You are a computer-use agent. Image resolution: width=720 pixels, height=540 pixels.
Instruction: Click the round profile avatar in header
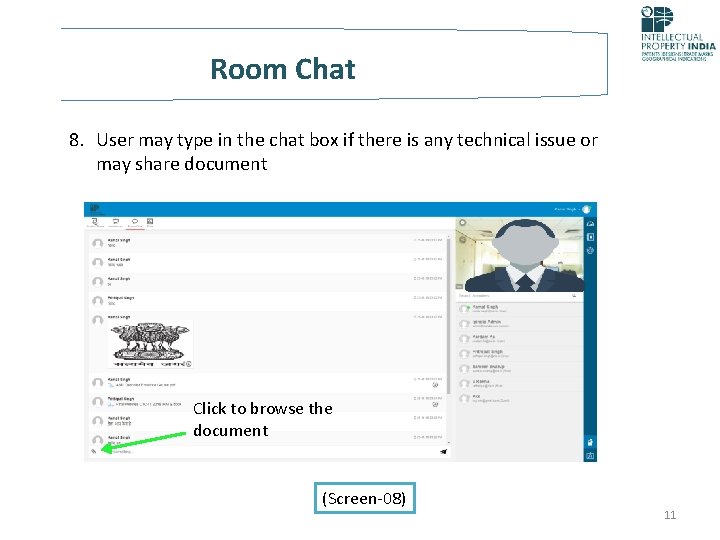[x=586, y=209]
